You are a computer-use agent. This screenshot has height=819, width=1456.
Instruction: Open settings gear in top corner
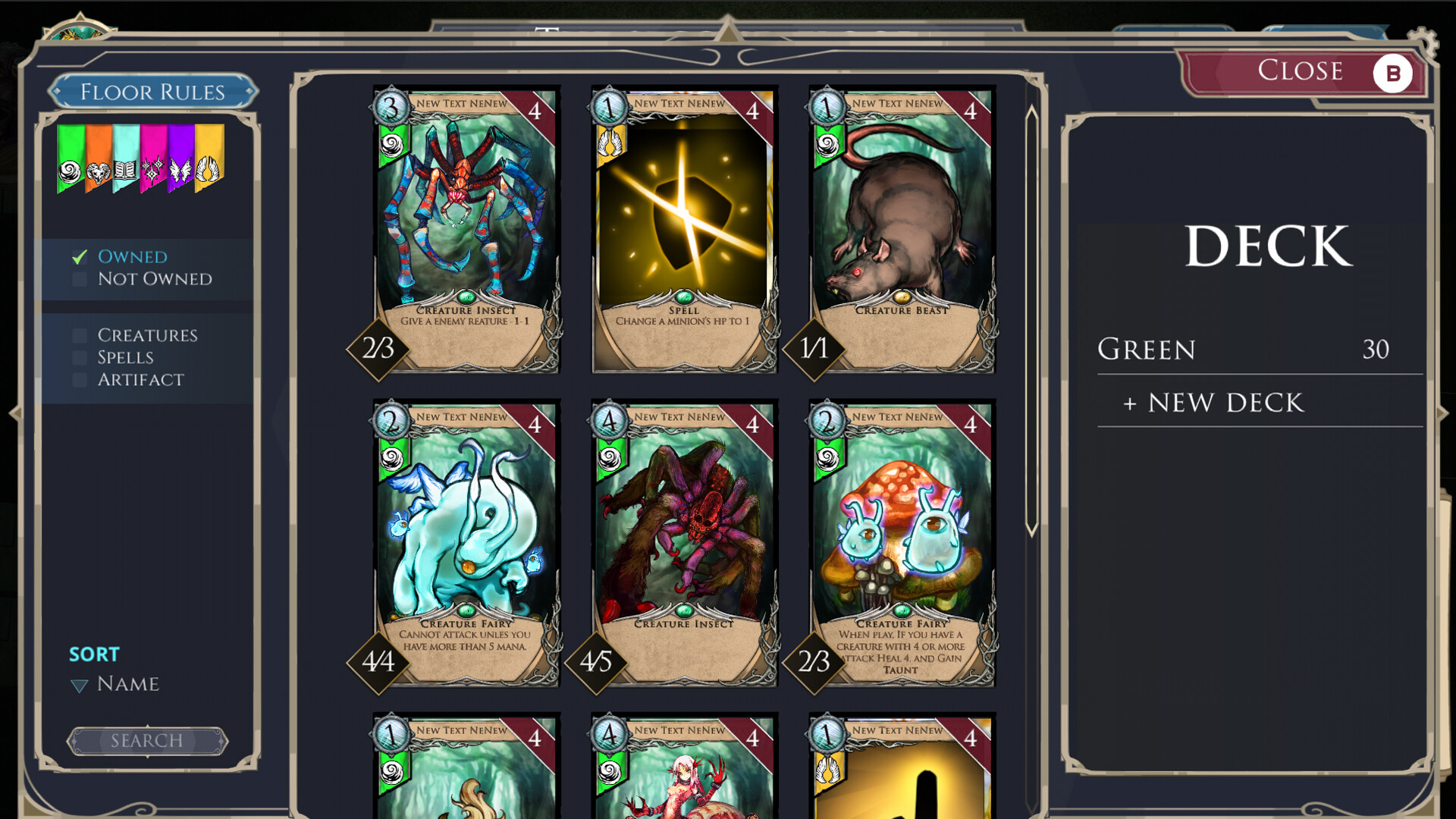1423,41
